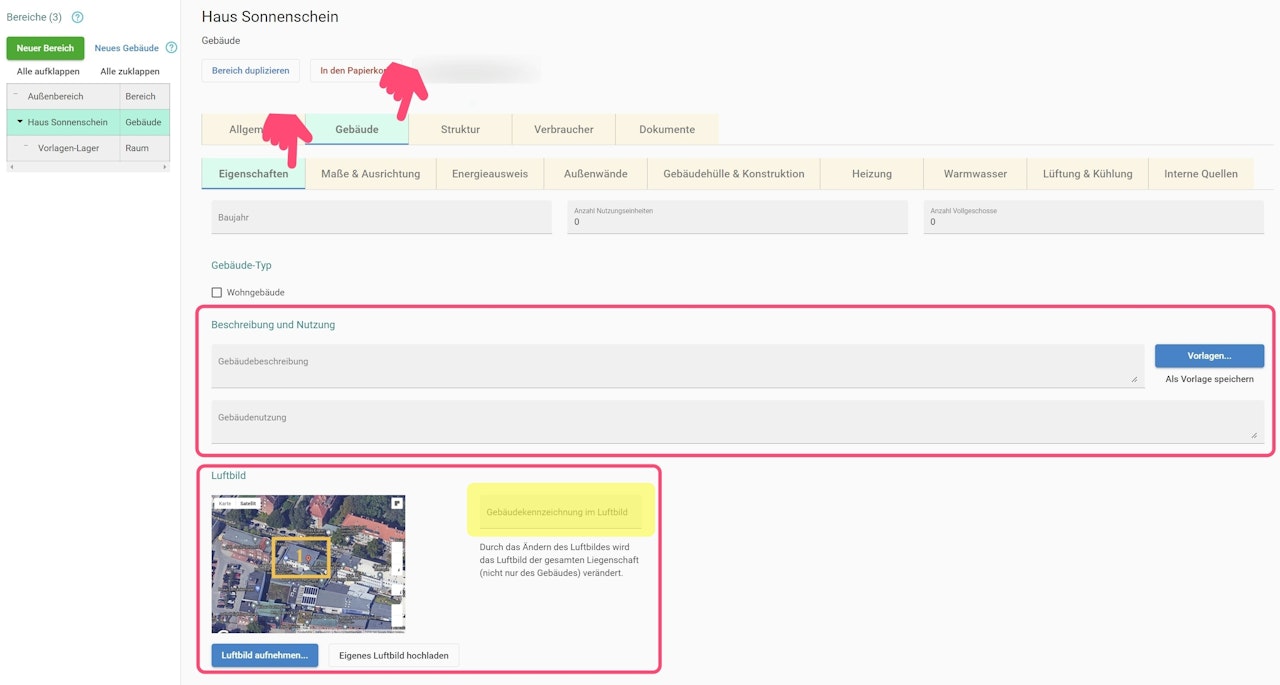Click Luftbild aufnehmen... button
Viewport: 1280px width, 685px height.
265,655
